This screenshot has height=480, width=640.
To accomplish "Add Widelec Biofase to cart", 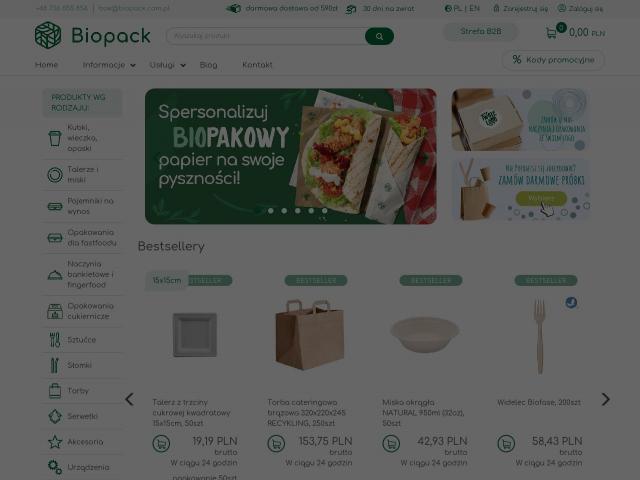I will click(x=507, y=443).
